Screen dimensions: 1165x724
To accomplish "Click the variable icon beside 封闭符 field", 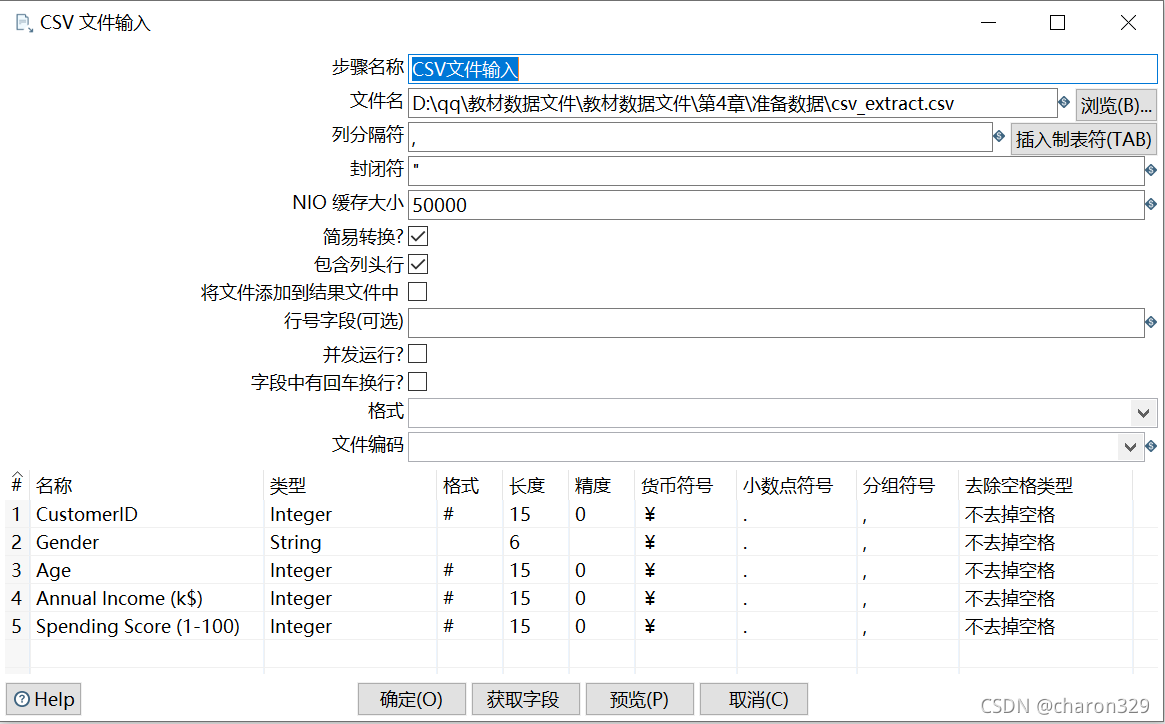I will [1150, 170].
